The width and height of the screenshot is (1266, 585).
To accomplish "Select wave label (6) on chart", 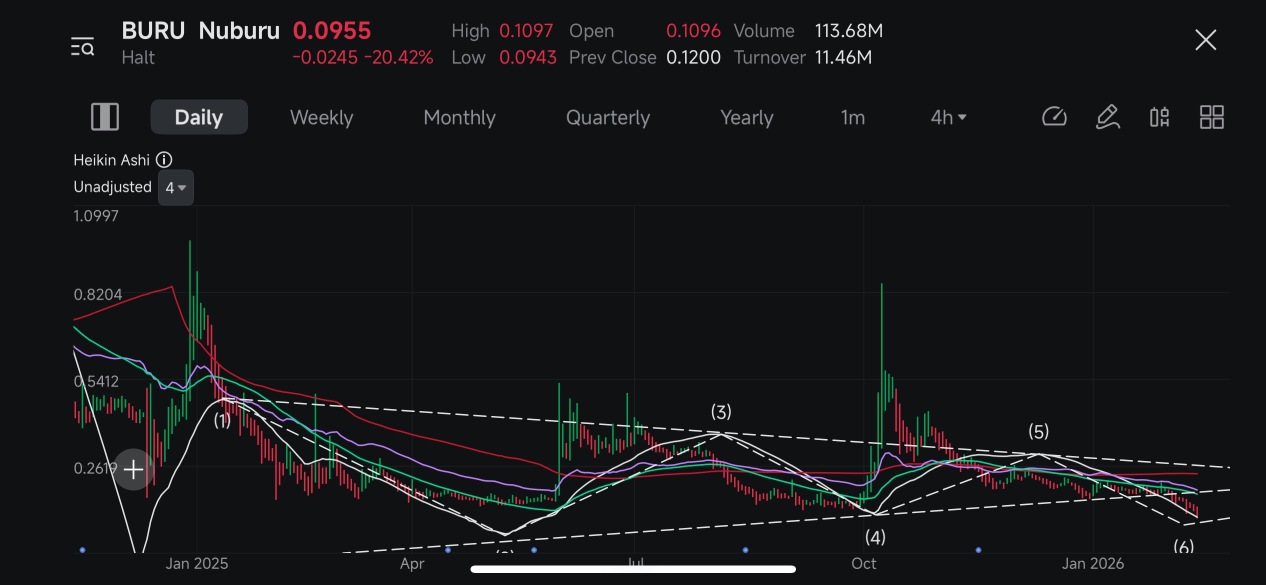I will [x=1184, y=546].
